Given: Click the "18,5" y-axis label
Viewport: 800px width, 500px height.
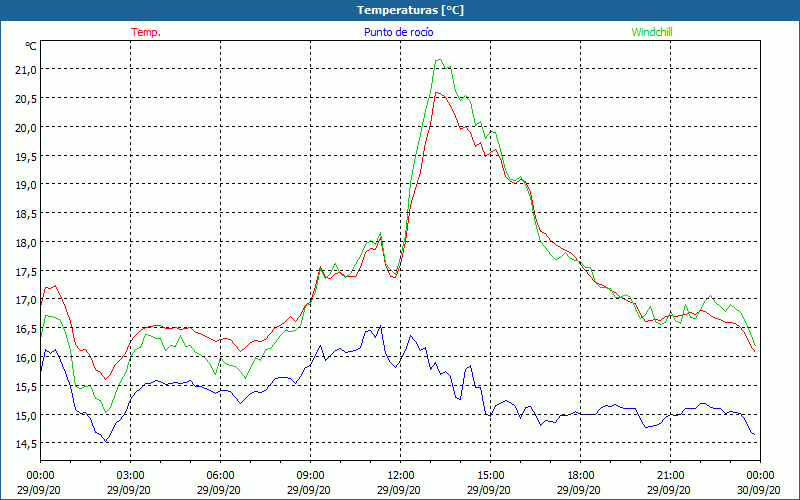Looking at the screenshot, I should (x=26, y=214).
